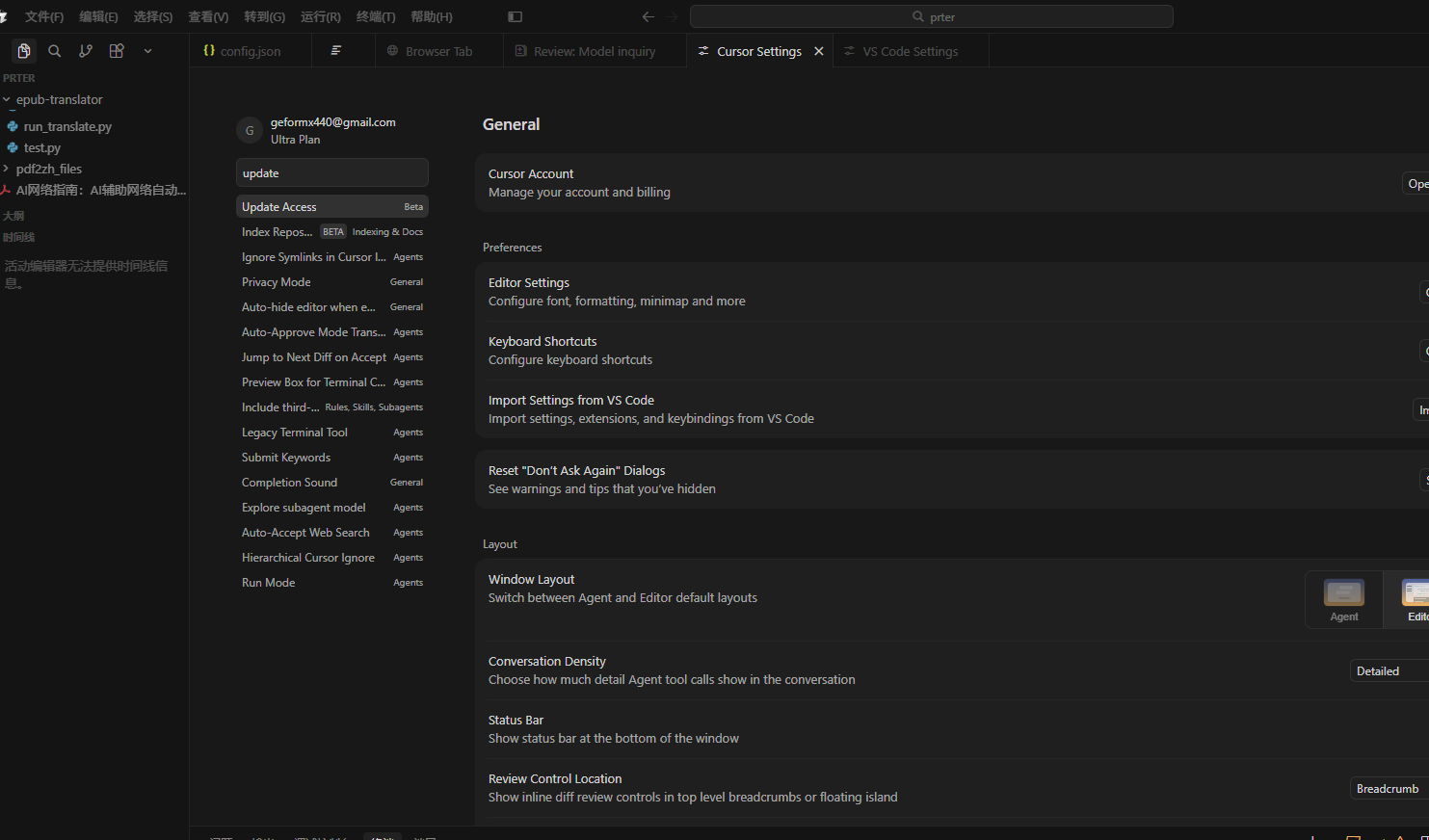
Task: Click the Open button for Cursor Account
Action: [1416, 183]
